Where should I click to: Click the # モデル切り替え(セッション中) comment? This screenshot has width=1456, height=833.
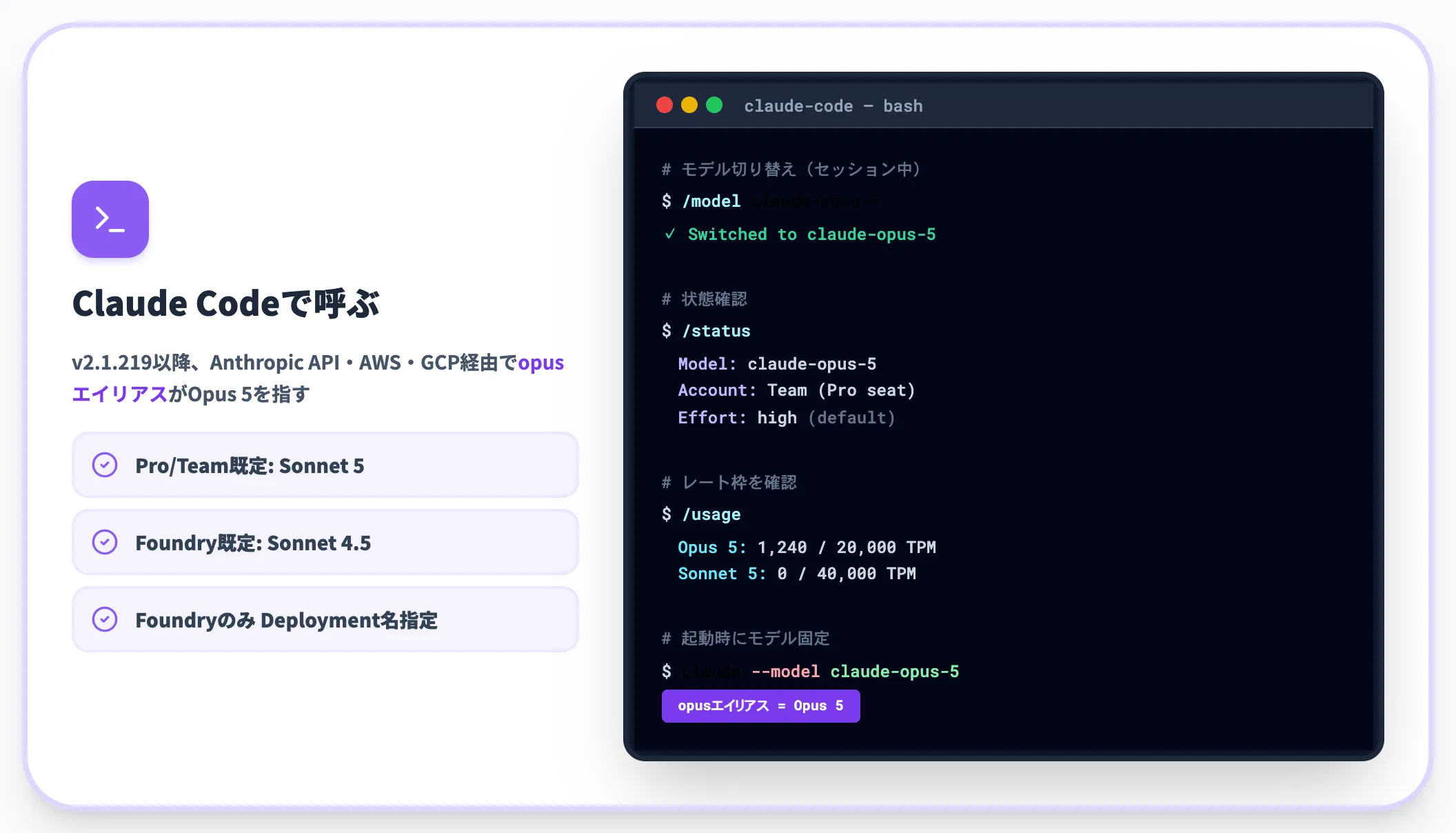[x=791, y=169]
